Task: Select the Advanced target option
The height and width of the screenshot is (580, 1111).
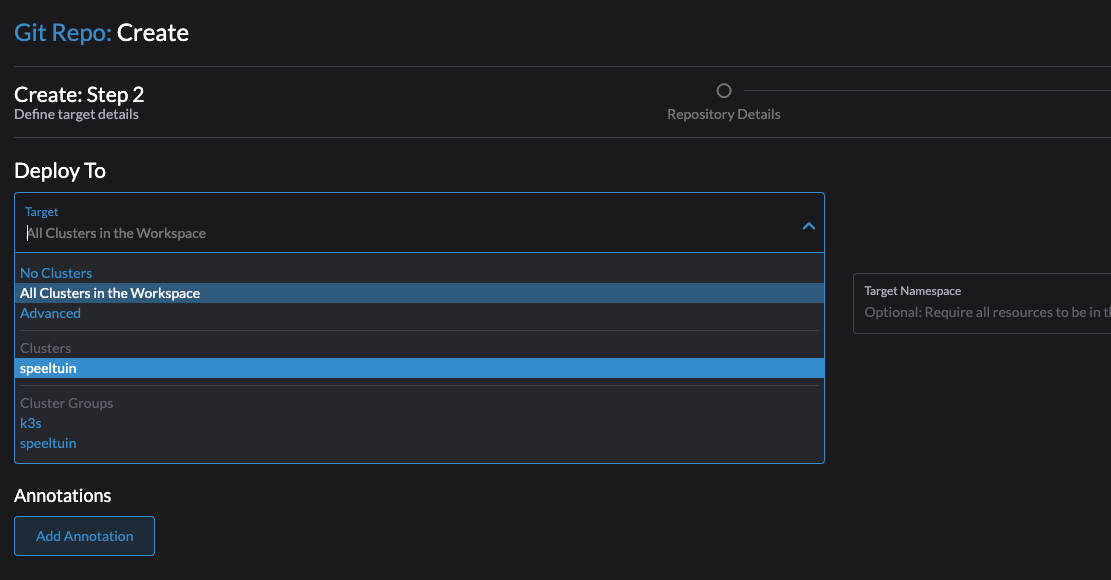Action: pos(50,313)
